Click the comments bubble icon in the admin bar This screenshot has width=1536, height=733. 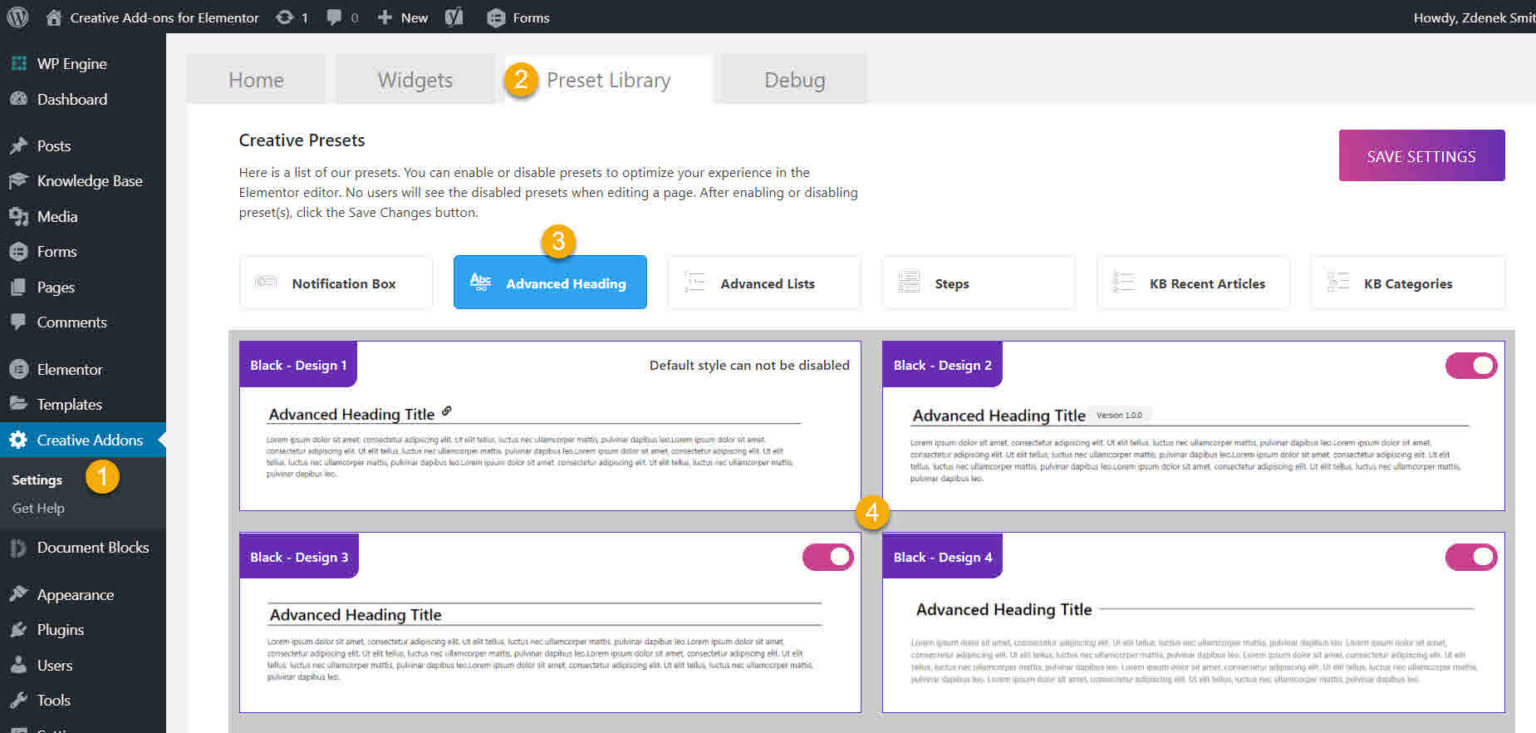(336, 17)
